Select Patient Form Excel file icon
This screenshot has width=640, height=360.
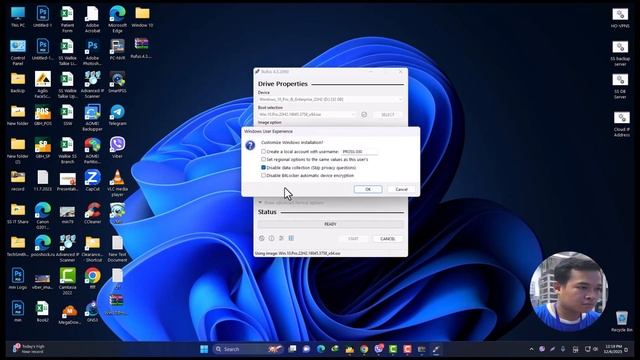[67, 20]
